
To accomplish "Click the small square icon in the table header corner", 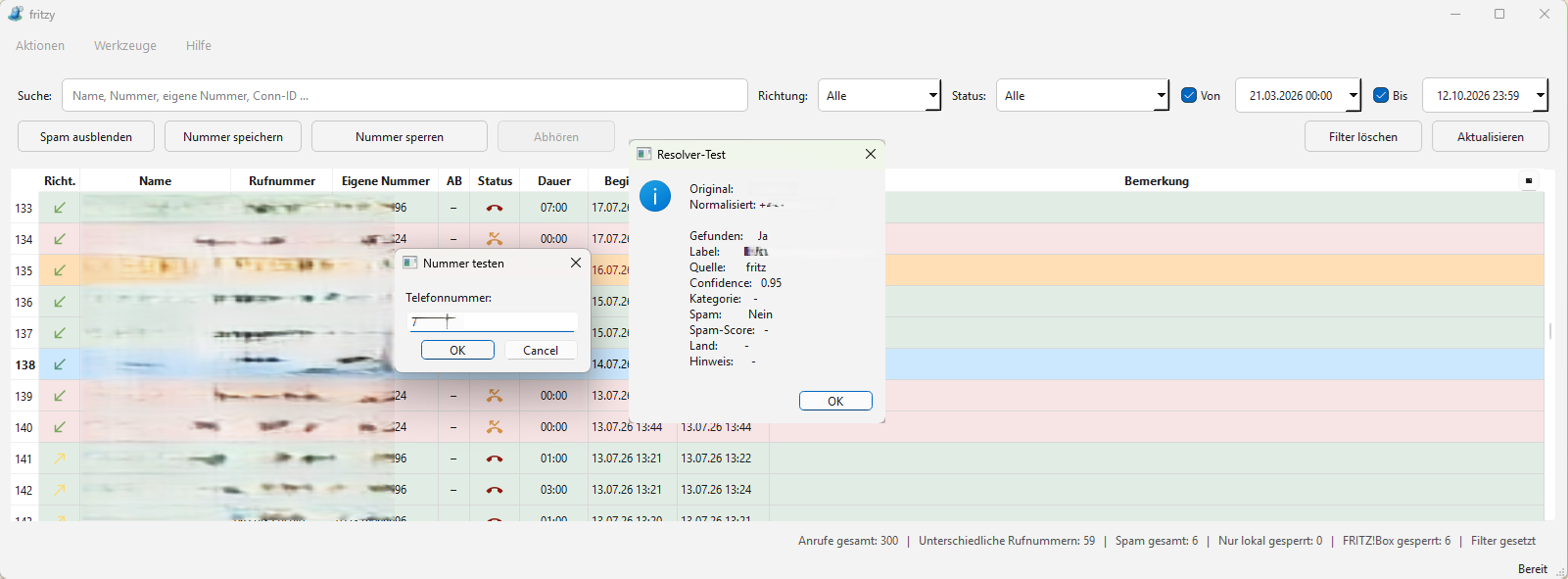I will tap(1529, 180).
